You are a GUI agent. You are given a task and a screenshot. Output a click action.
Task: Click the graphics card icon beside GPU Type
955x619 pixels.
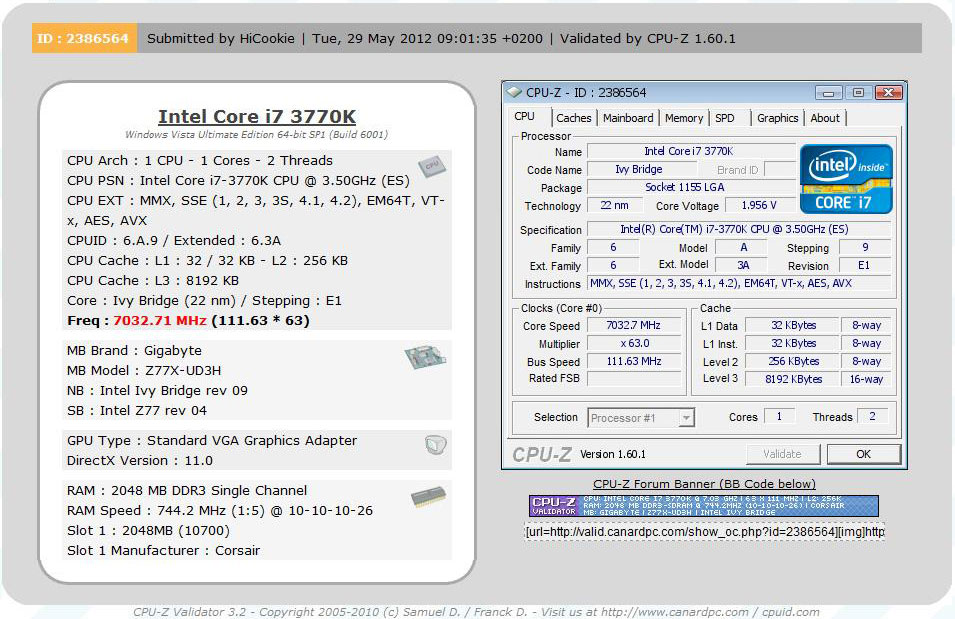pyautogui.click(x=435, y=445)
